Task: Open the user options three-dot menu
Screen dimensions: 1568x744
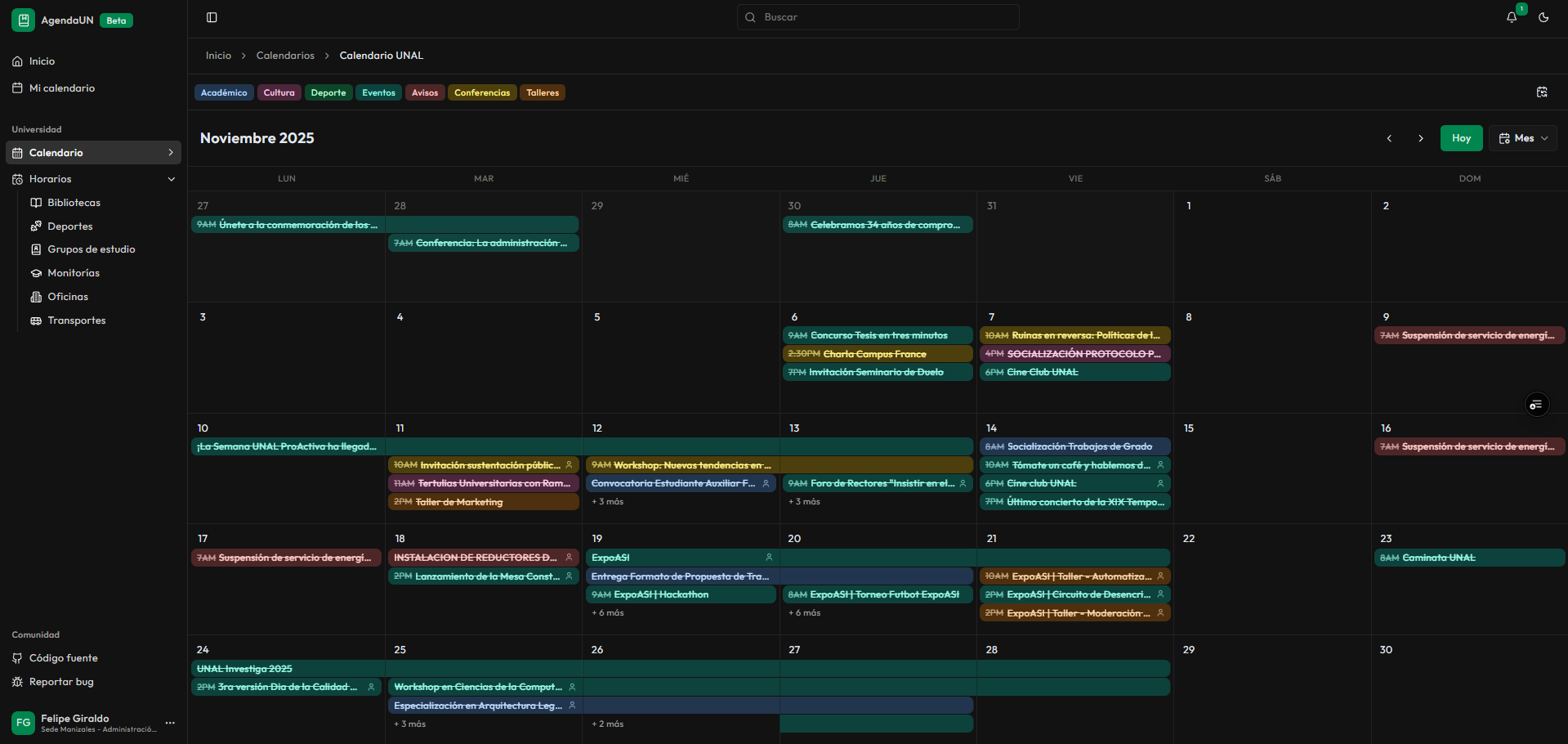Action: click(x=170, y=723)
